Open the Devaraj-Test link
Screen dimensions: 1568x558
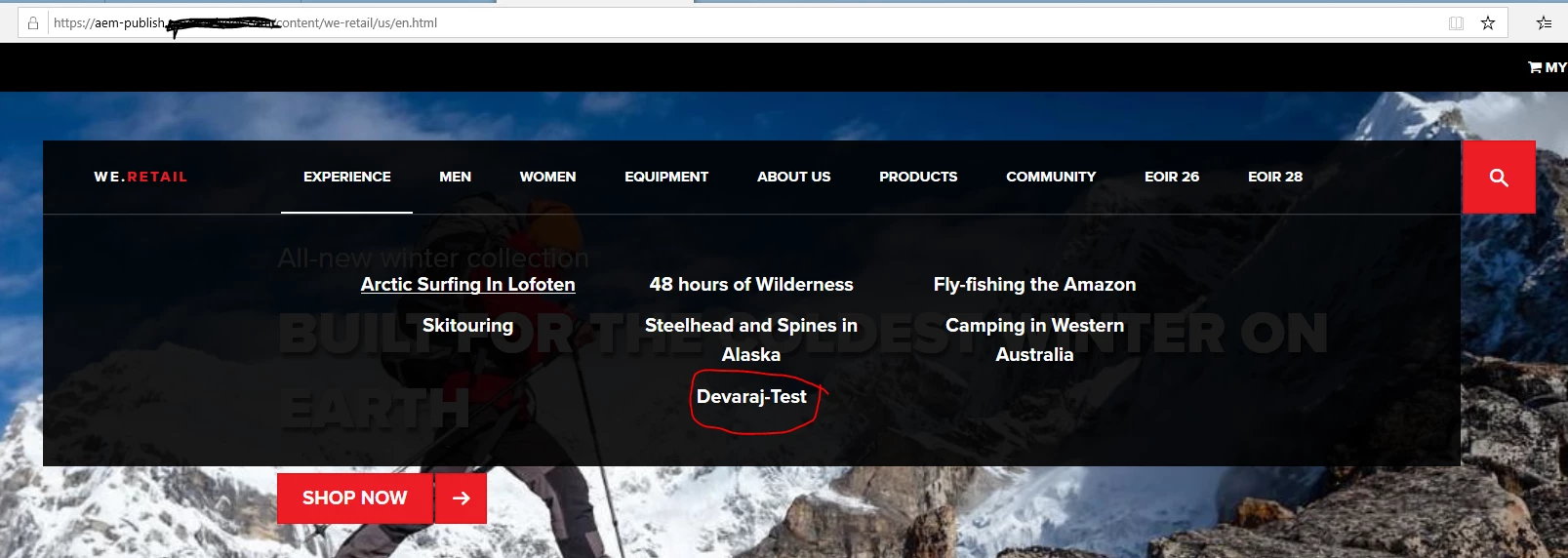pos(751,396)
